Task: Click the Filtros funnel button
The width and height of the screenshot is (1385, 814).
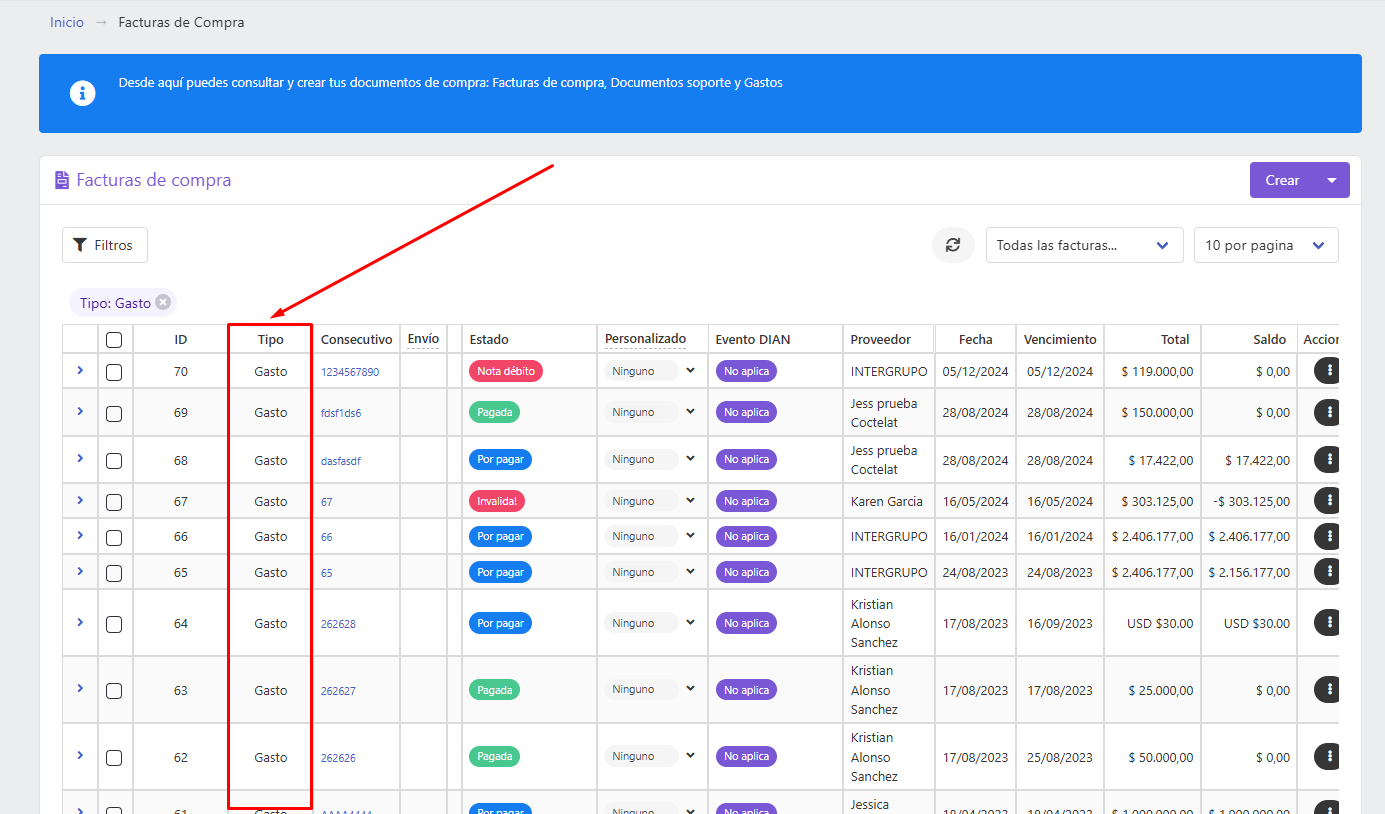Action: [105, 245]
